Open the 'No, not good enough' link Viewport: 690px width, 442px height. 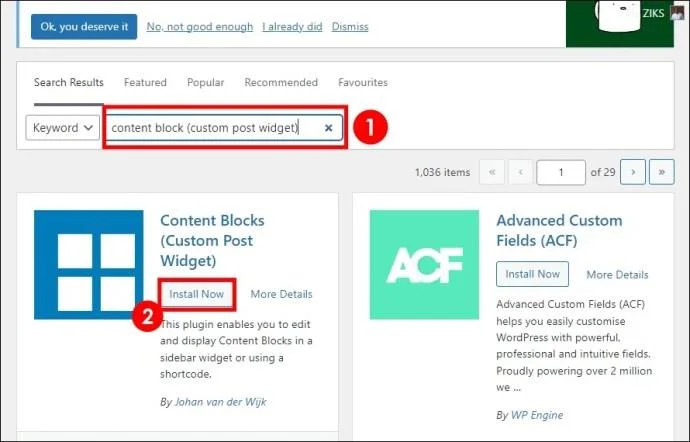coord(200,26)
